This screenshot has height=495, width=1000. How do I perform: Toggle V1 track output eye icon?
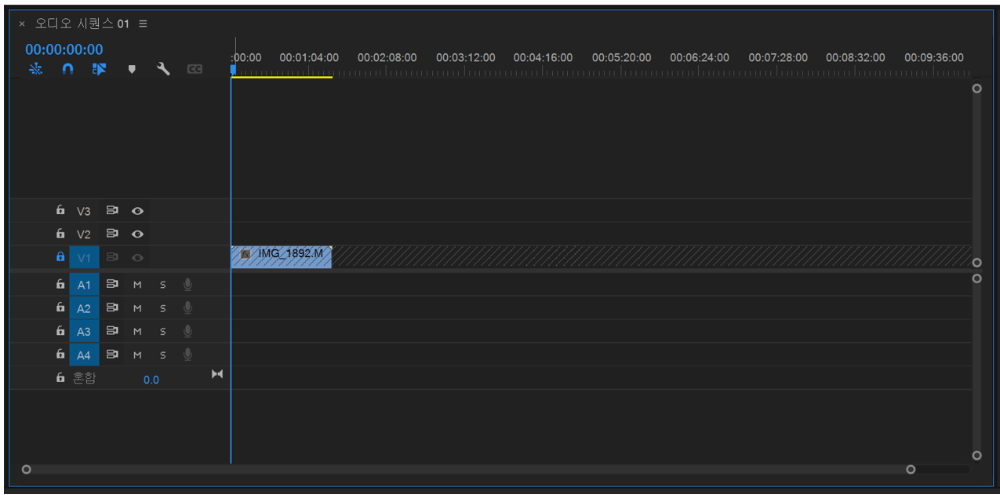coord(137,258)
